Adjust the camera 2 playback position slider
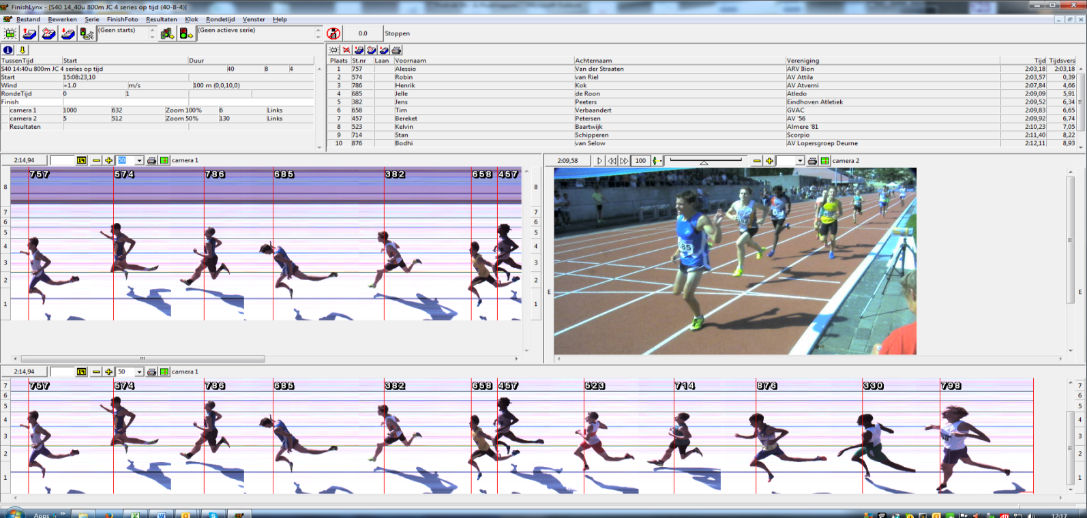 click(704, 160)
